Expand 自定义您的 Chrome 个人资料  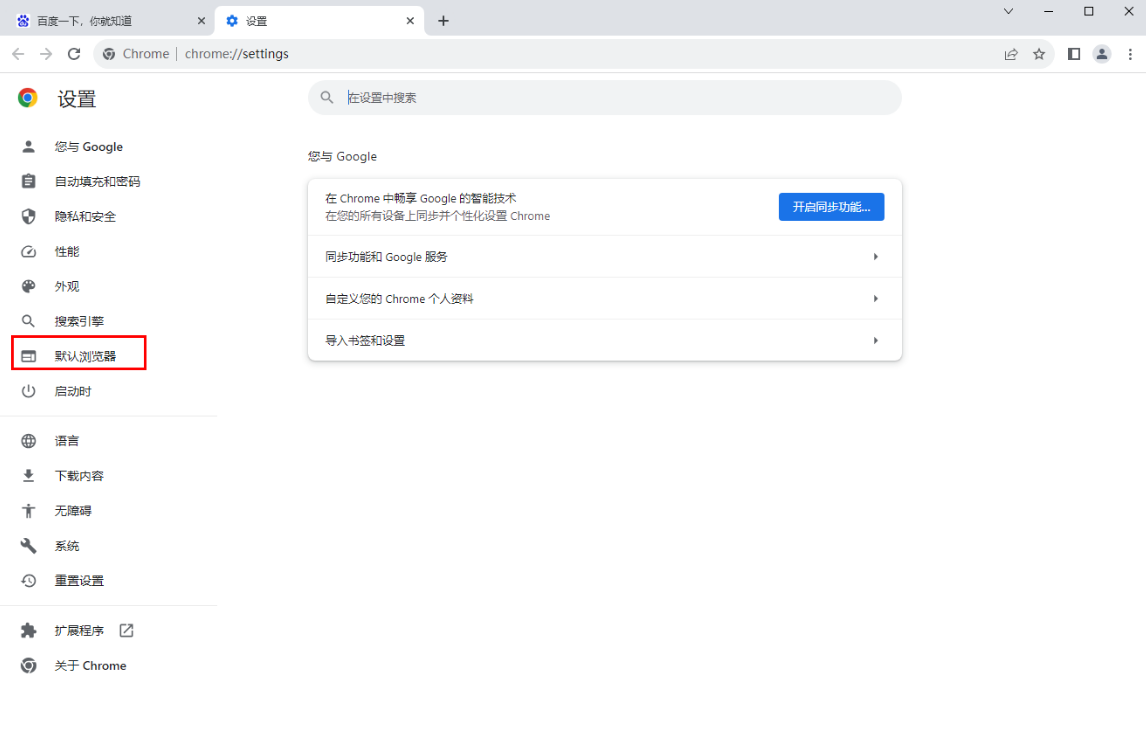[x=602, y=298]
